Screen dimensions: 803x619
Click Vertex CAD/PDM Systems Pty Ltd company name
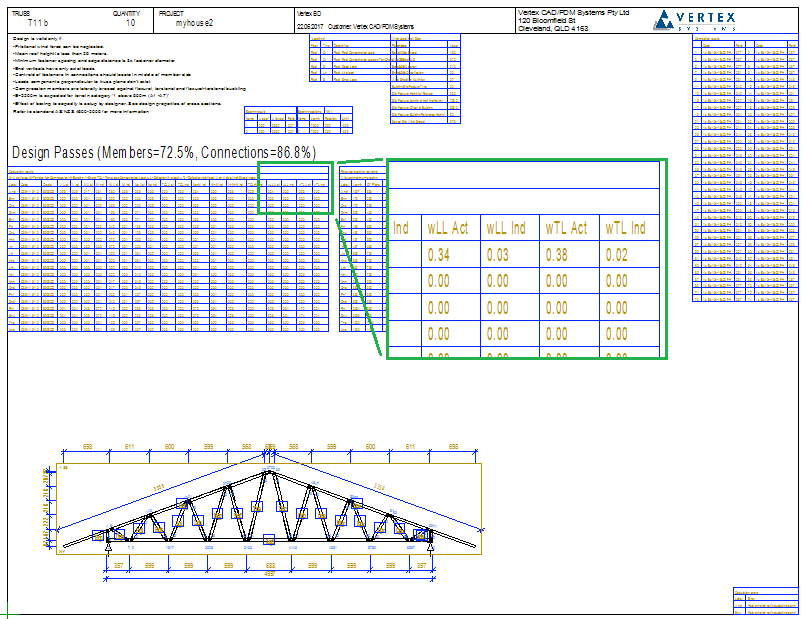(574, 13)
